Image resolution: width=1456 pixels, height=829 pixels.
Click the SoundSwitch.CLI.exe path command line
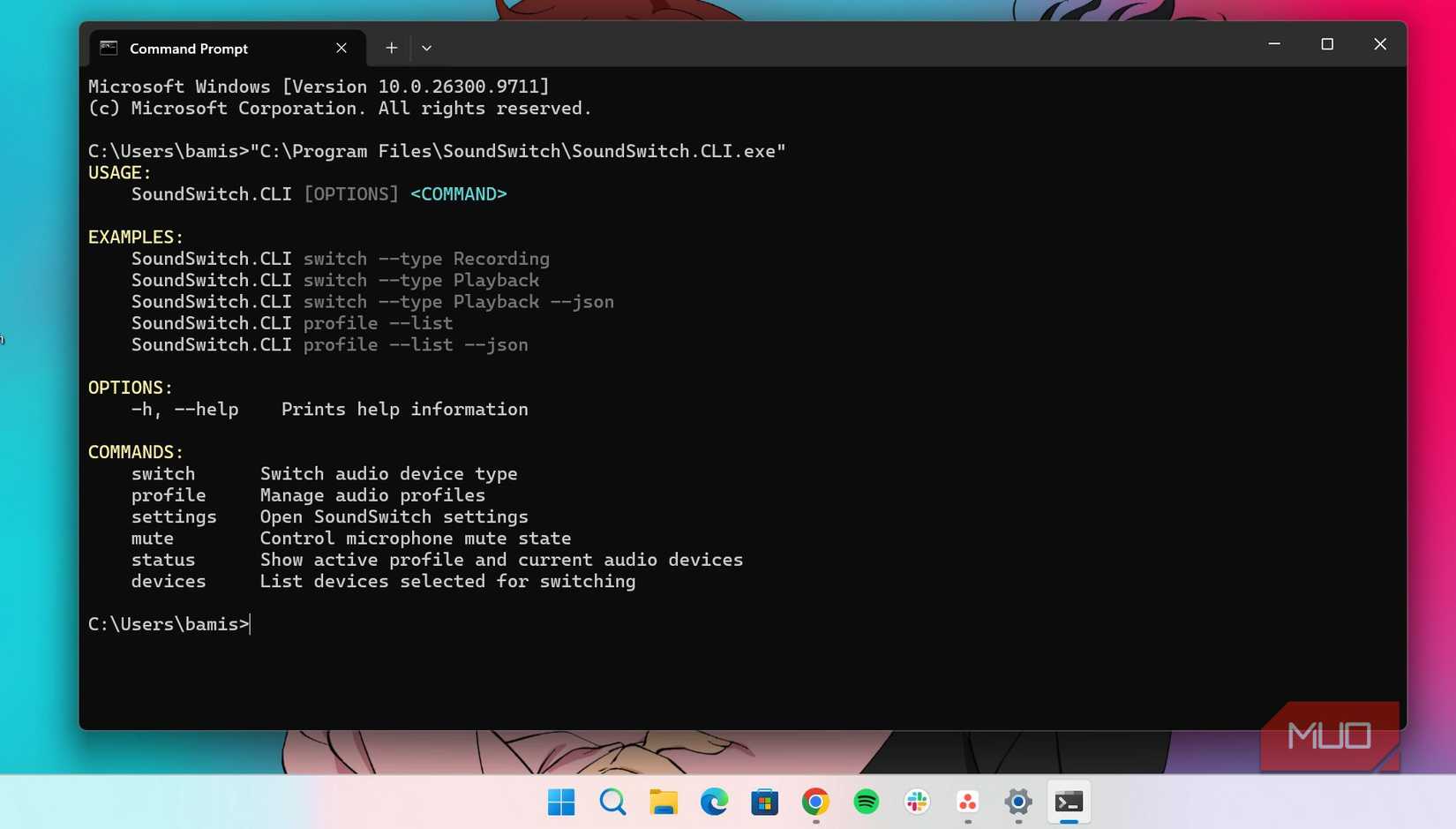point(437,151)
